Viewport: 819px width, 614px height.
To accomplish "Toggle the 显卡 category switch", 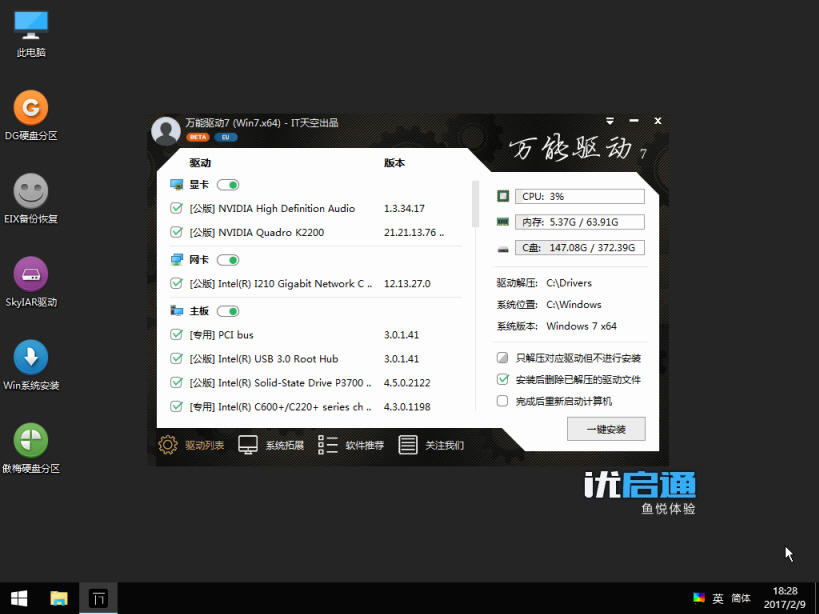I will [228, 185].
